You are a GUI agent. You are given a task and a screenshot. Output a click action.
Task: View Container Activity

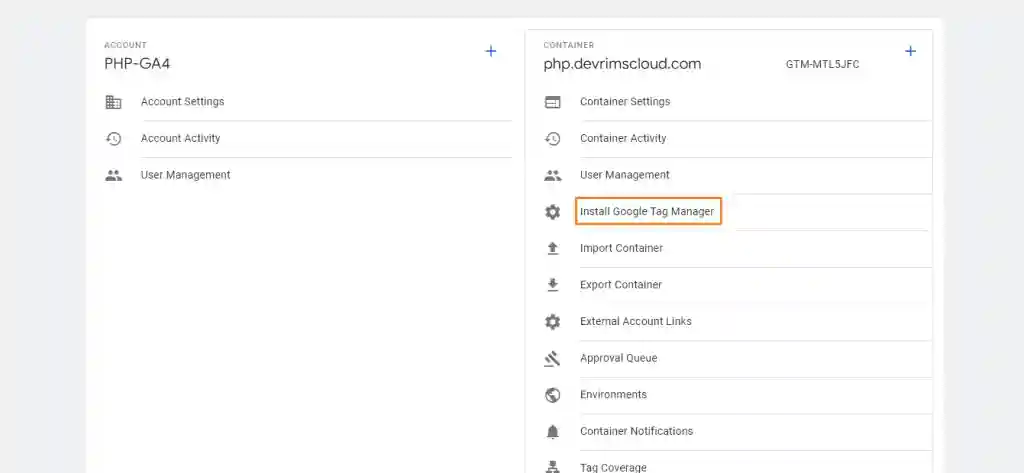click(623, 139)
